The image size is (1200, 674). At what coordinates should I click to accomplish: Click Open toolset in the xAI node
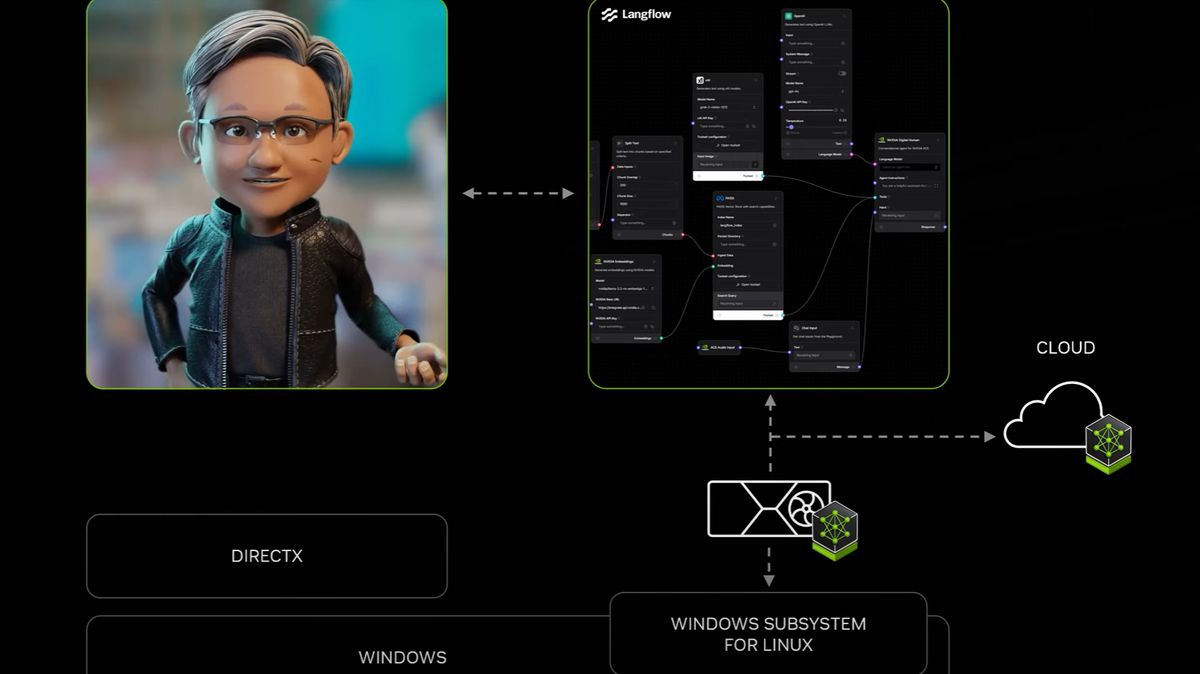729,145
